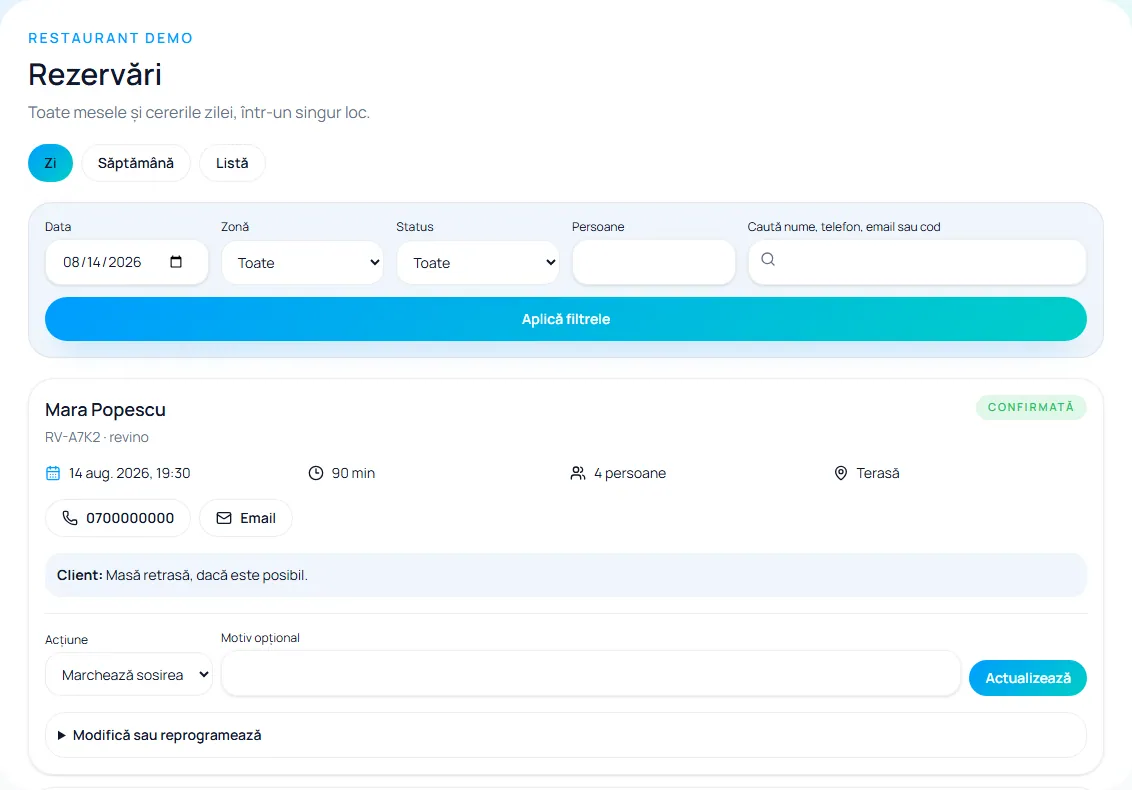Open the Acțiune dropdown showing Marchează sosirea

tap(129, 674)
